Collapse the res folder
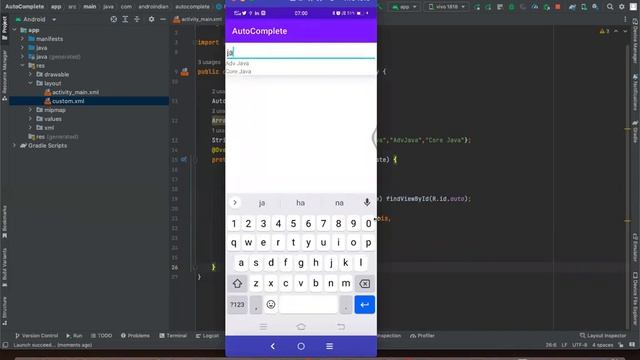 tap(22, 65)
